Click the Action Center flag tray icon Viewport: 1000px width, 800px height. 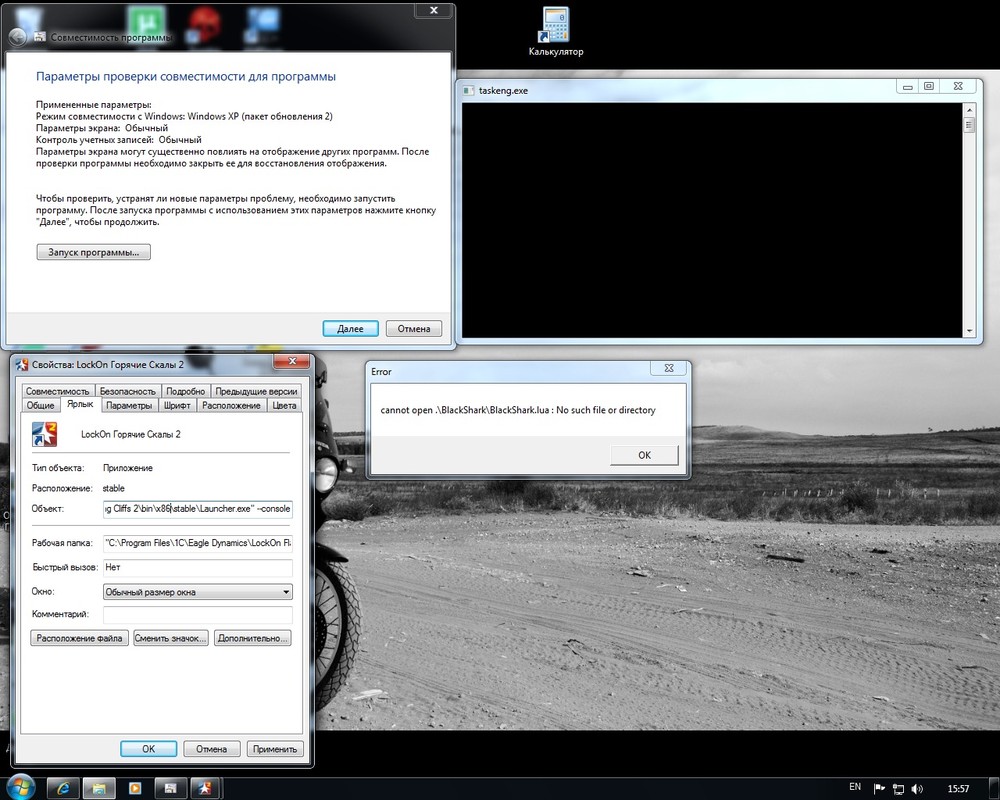click(879, 789)
